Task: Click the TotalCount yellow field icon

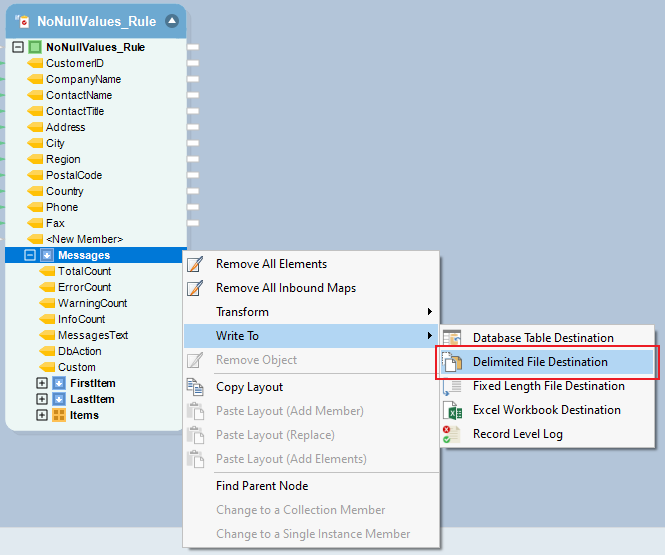Action: point(47,271)
